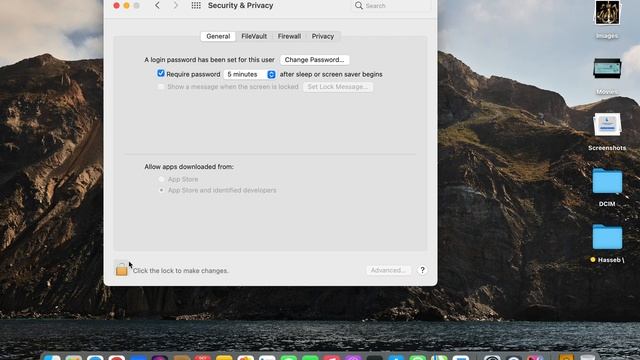Screen dimensions: 640x360
Task: Switch to the Firewall tab
Action: [289, 36]
